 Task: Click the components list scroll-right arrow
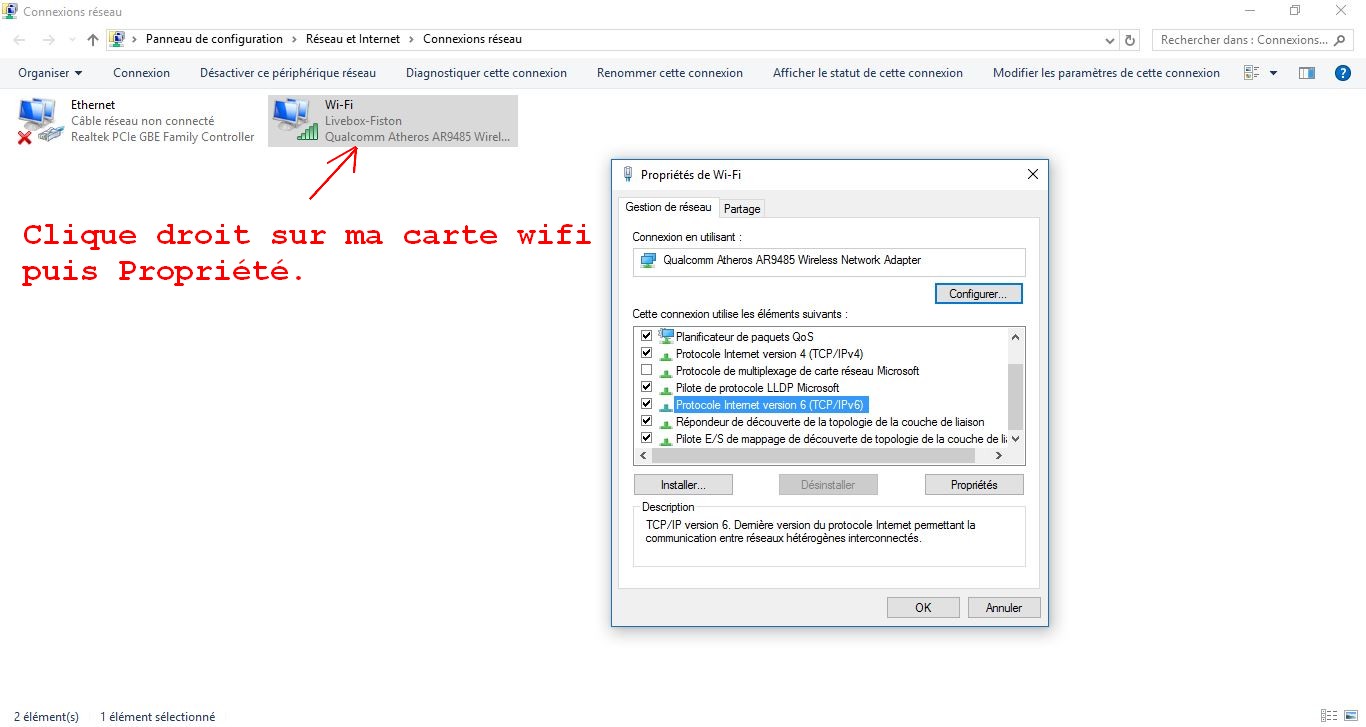(998, 455)
